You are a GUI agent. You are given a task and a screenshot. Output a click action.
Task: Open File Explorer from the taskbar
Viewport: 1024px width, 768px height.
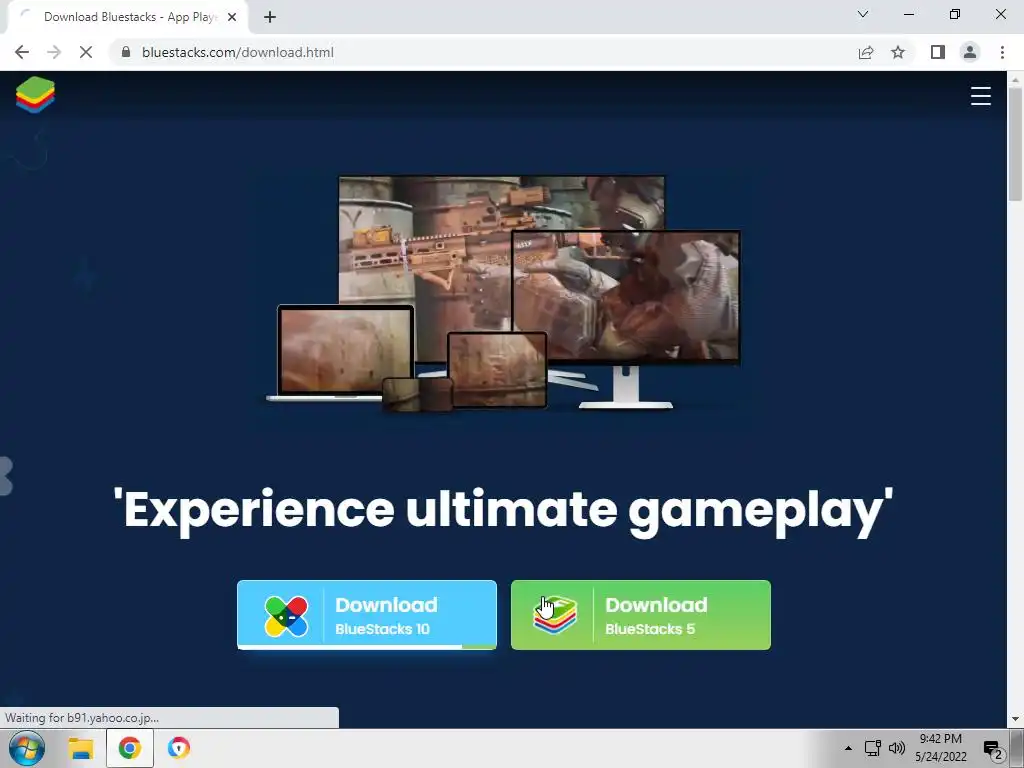pyautogui.click(x=81, y=748)
